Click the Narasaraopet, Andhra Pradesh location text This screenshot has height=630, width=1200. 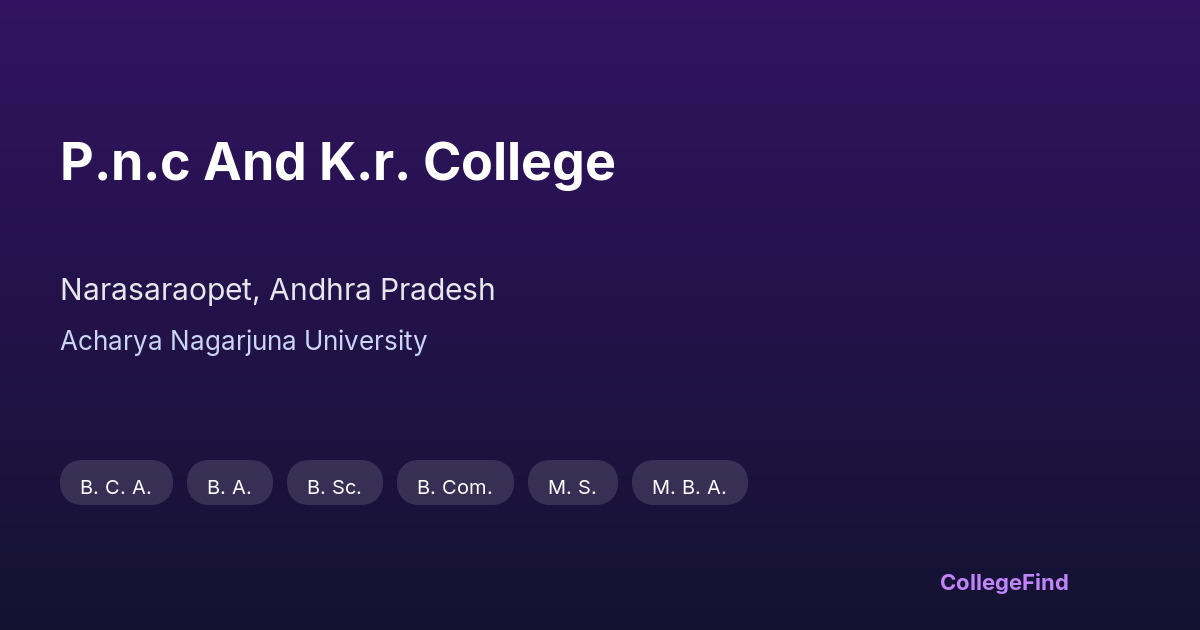(277, 290)
